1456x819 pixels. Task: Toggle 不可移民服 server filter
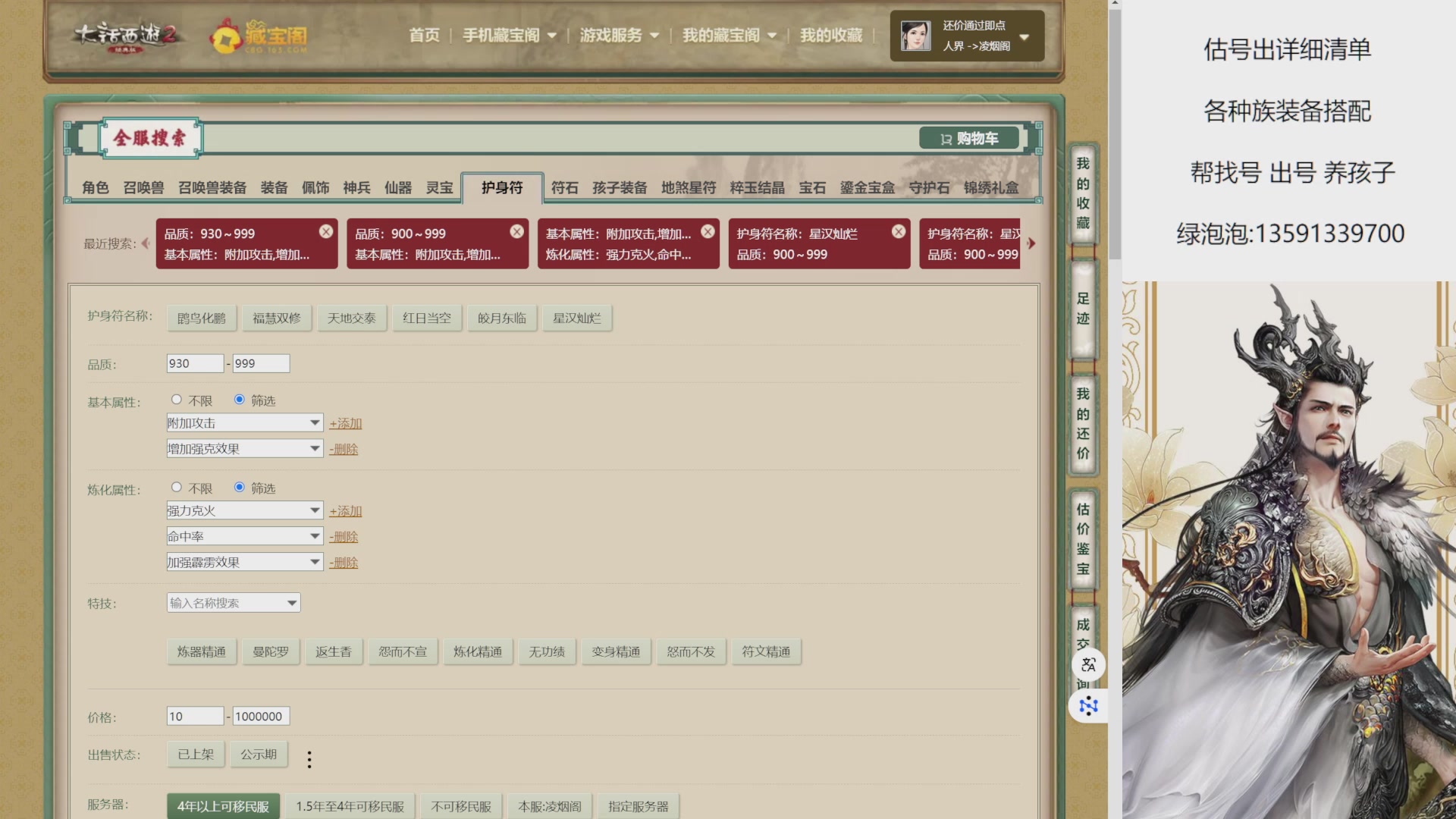(461, 806)
